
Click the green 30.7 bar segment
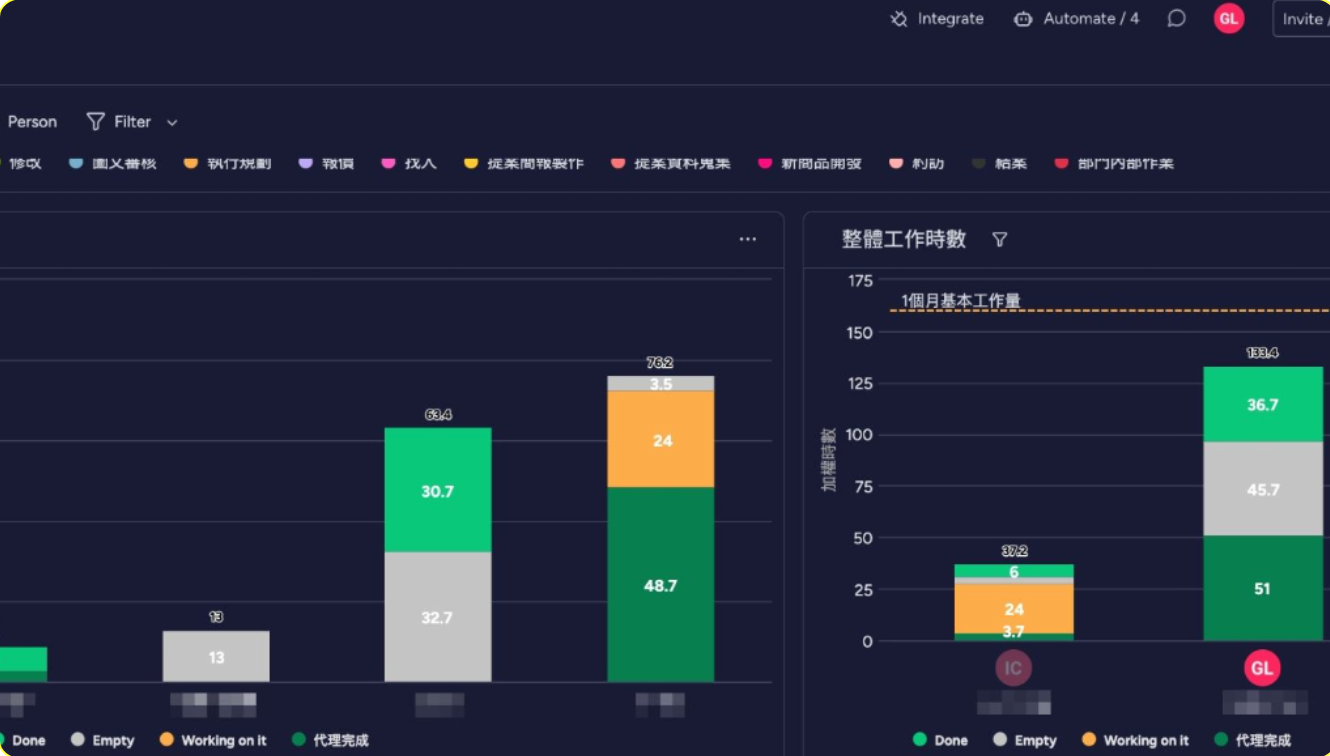click(x=438, y=490)
